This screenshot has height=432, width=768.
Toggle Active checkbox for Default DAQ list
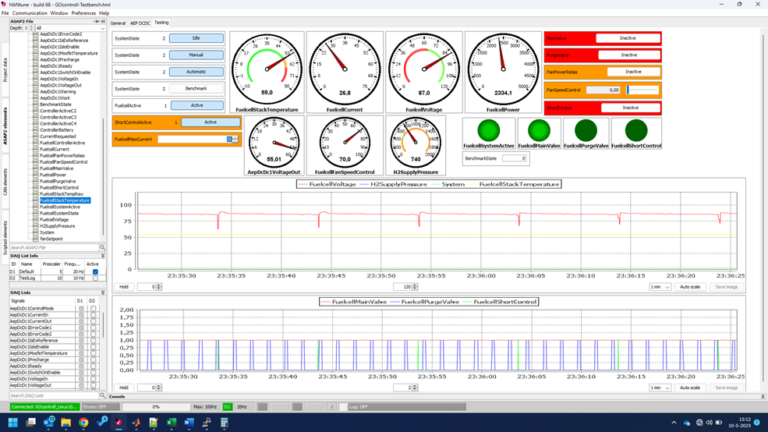point(95,271)
